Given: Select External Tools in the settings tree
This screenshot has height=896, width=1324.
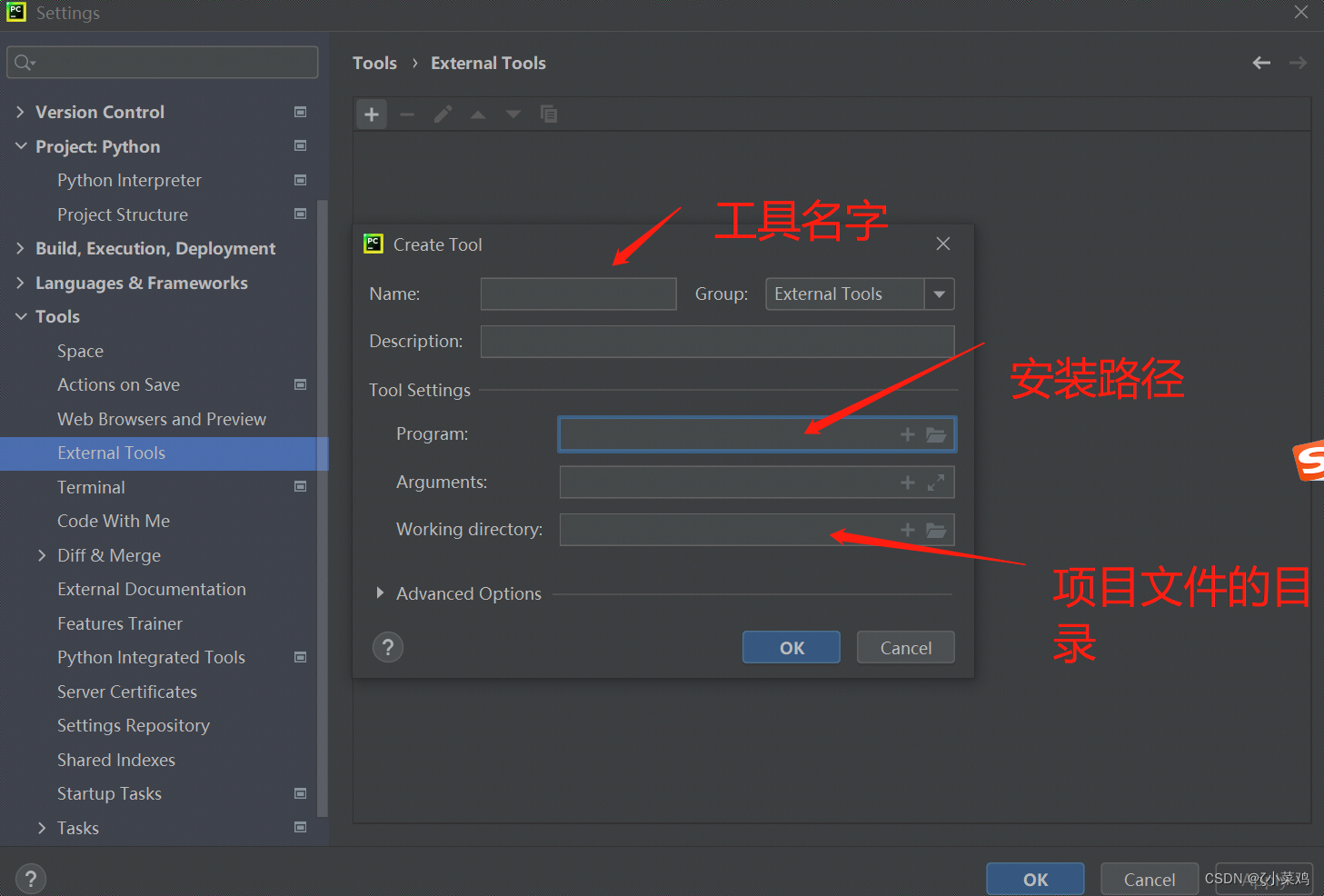Looking at the screenshot, I should pyautogui.click(x=112, y=453).
